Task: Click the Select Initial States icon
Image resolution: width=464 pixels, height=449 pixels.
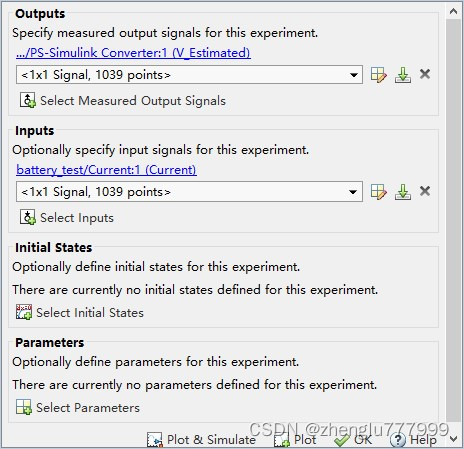Action: (x=24, y=312)
